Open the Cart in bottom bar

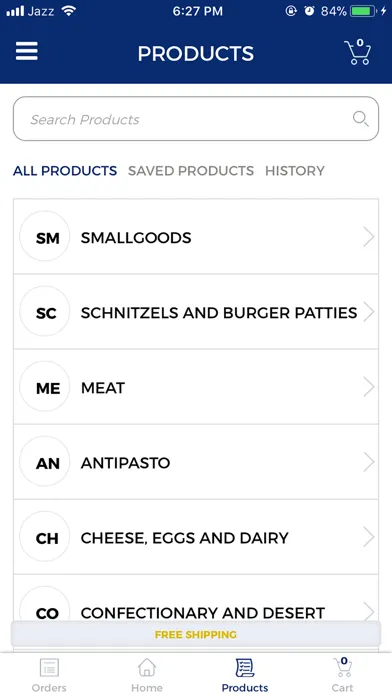(x=343, y=675)
